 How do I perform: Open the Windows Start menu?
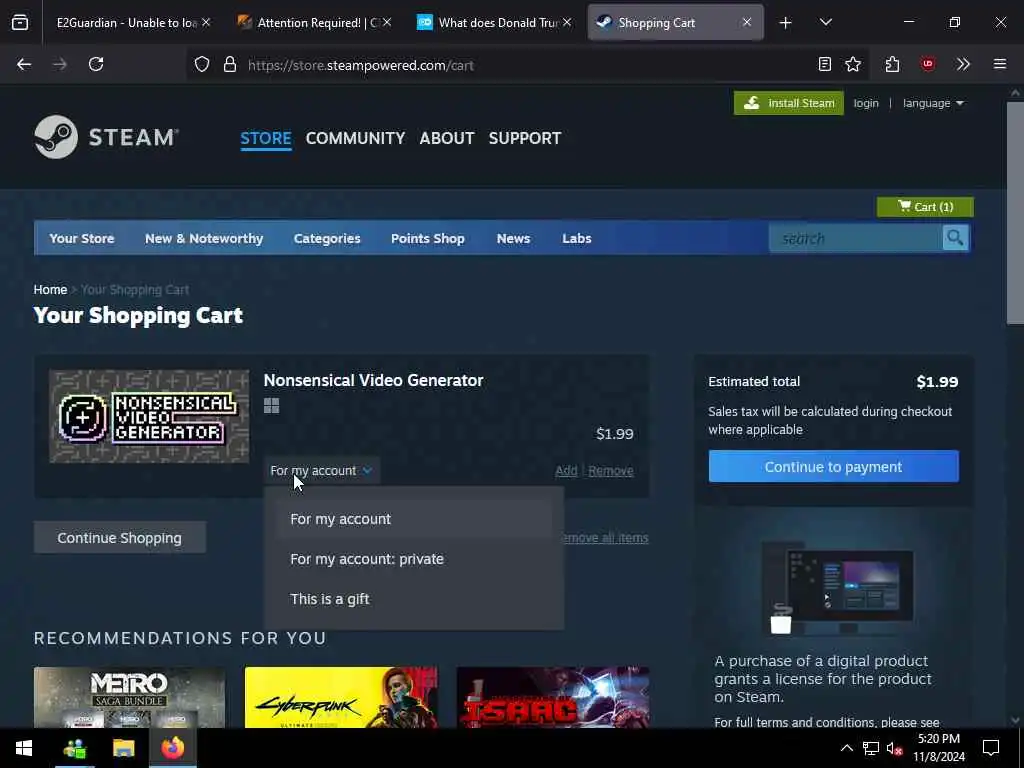pyautogui.click(x=24, y=748)
